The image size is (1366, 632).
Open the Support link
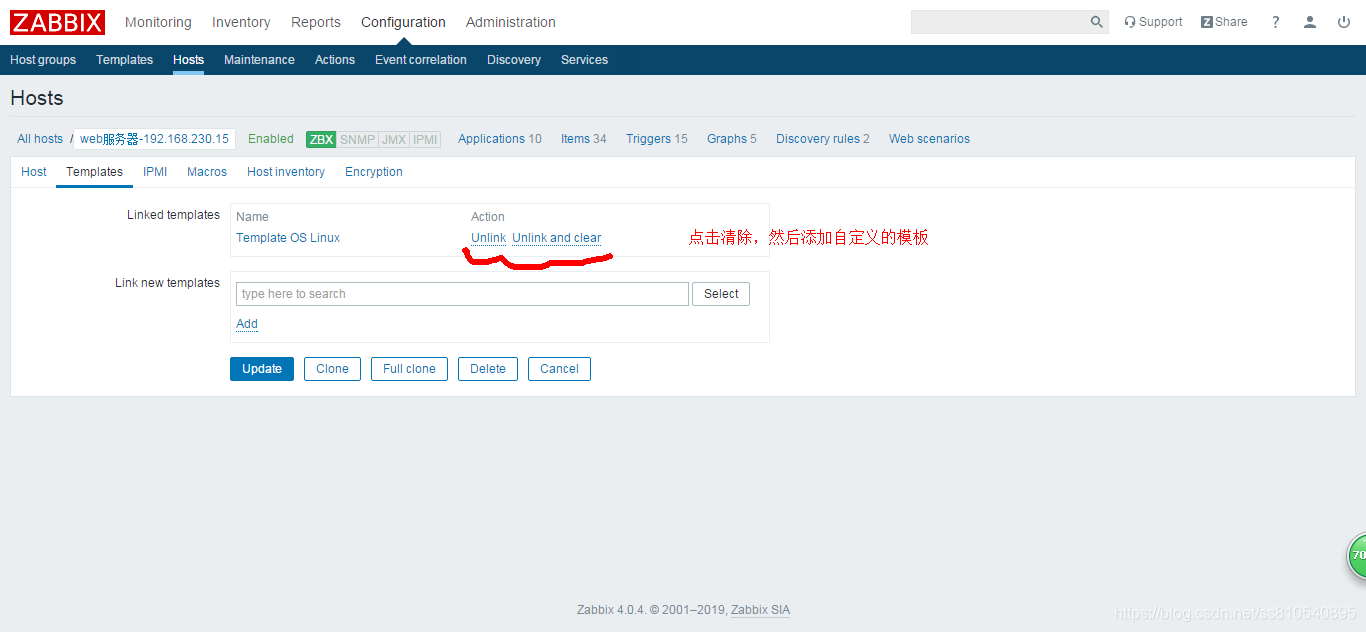[1153, 22]
